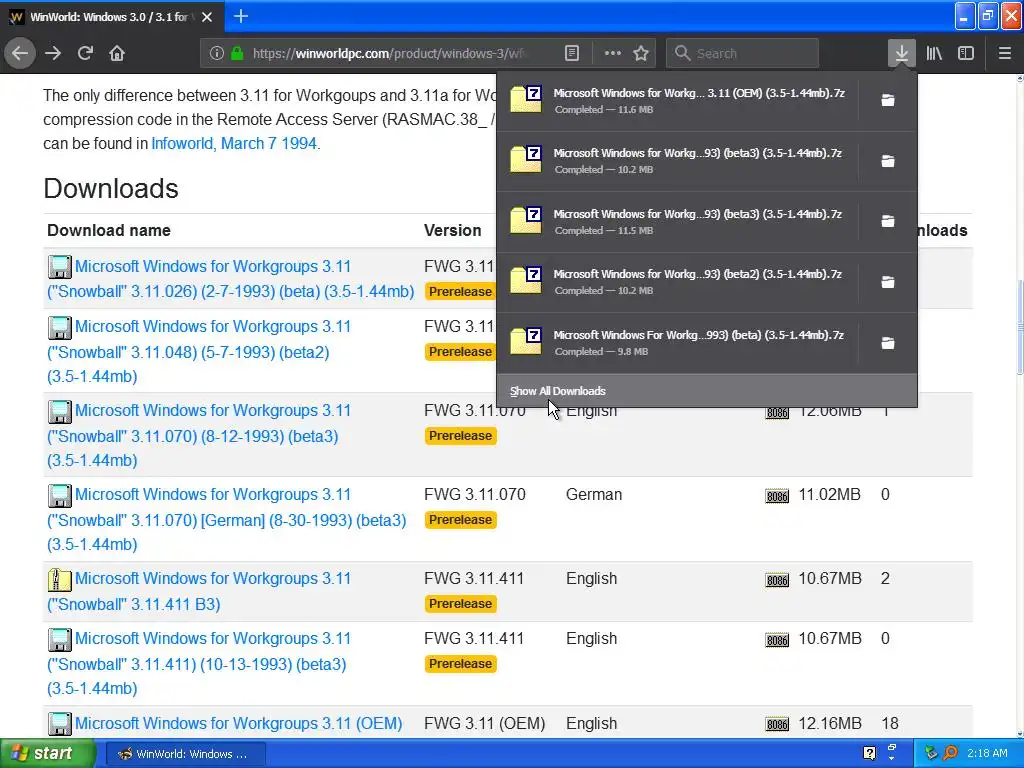
Task: Click the Download name column header
Action: point(109,230)
